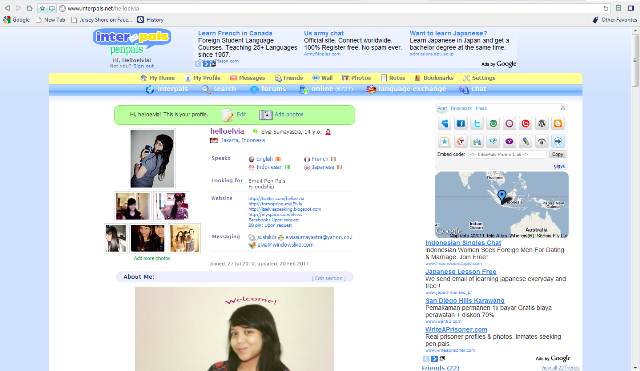Open the main profile photo thumbnail
The image size is (640, 371).
[x=152, y=158]
